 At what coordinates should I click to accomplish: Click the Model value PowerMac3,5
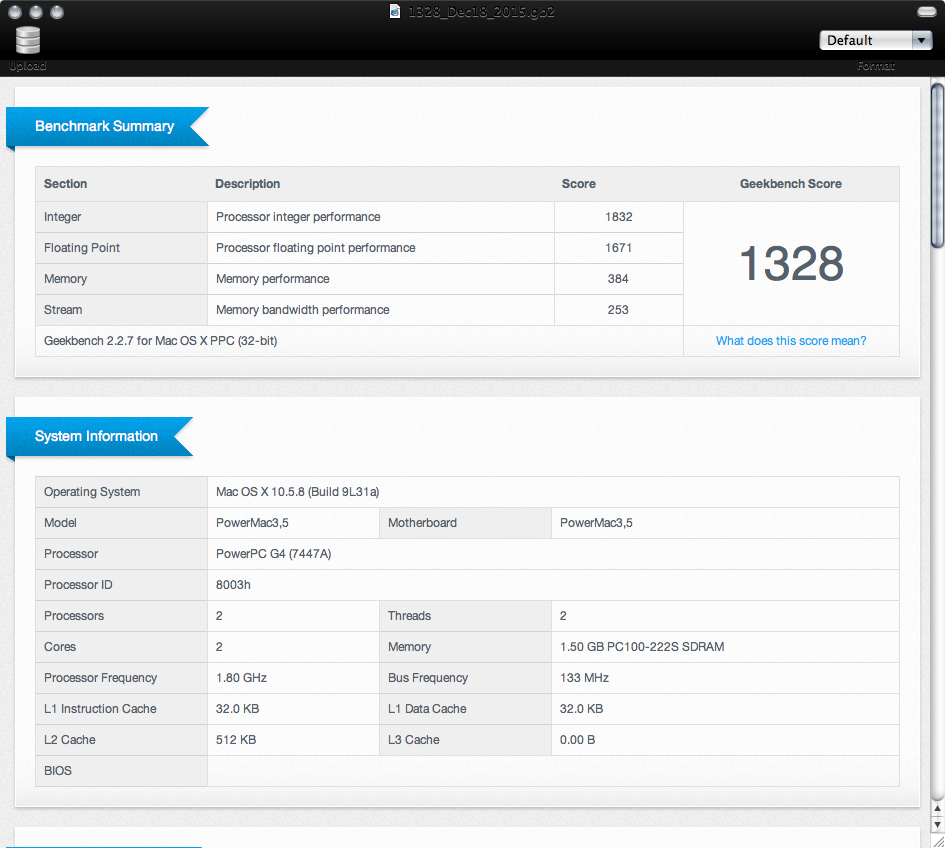252,523
